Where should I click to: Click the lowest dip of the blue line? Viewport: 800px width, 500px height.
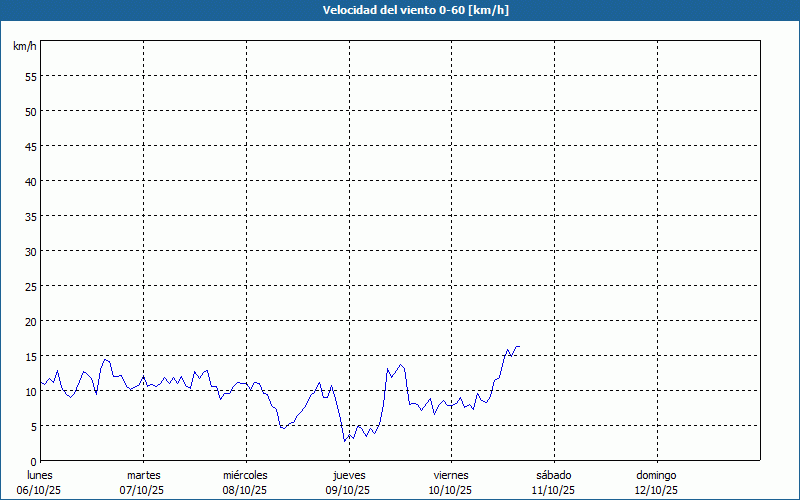344,441
